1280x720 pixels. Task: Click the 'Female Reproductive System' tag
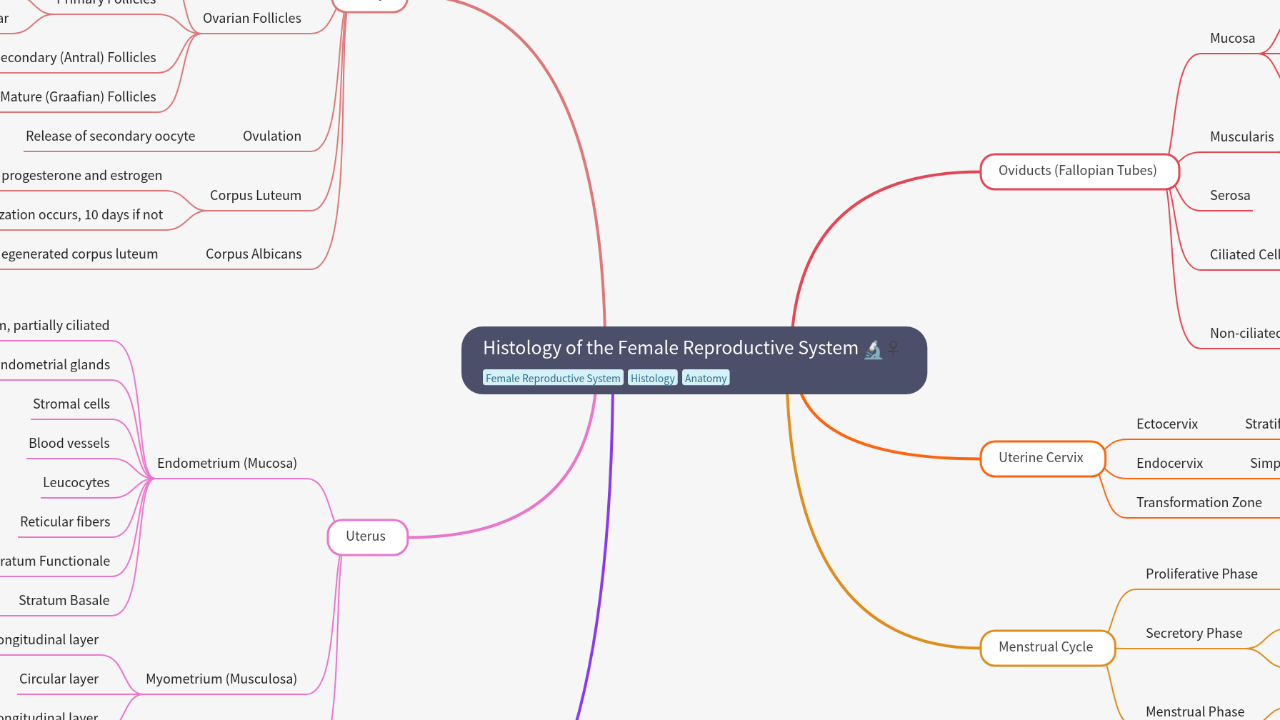pos(553,378)
